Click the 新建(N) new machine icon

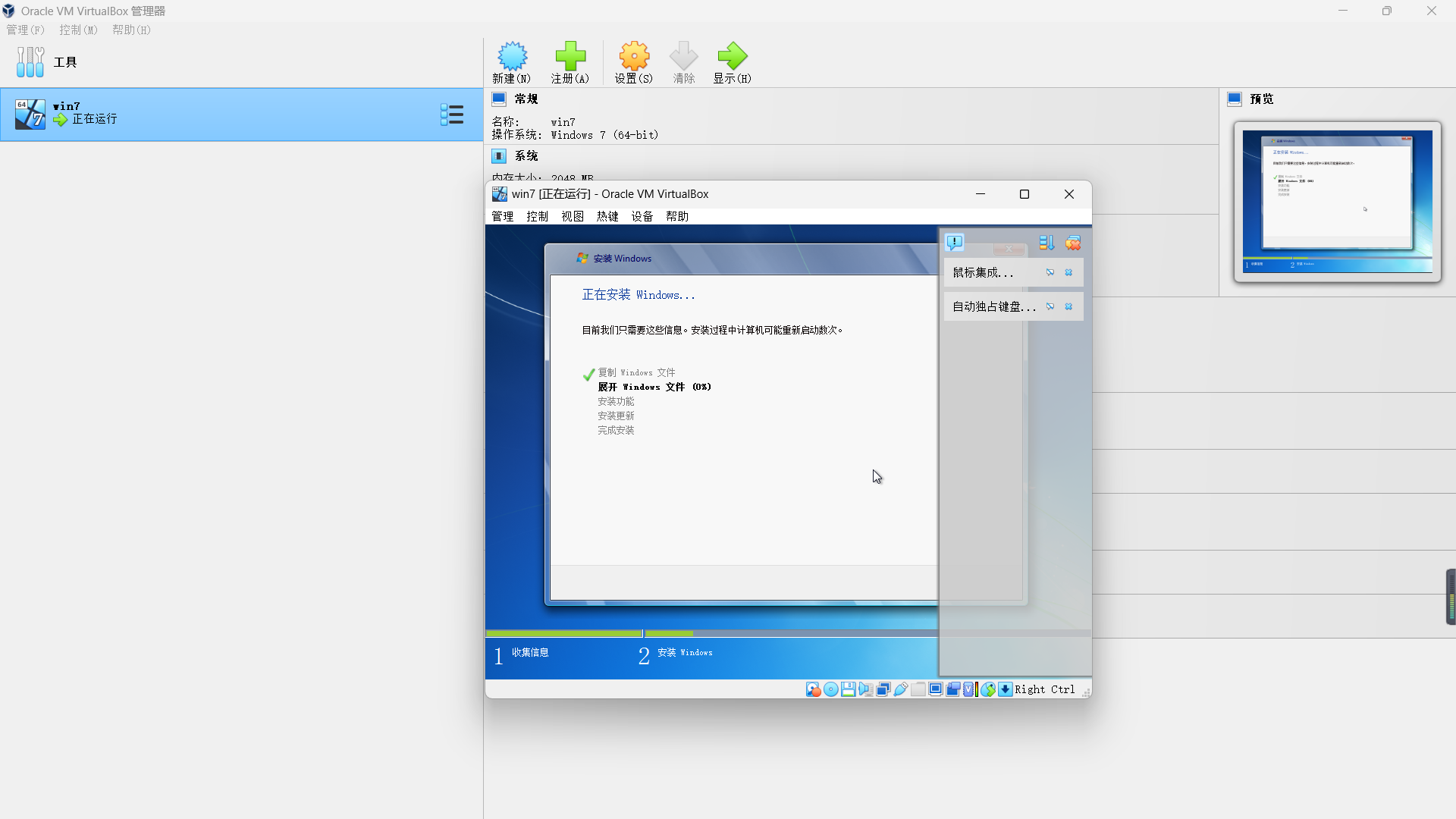(513, 56)
